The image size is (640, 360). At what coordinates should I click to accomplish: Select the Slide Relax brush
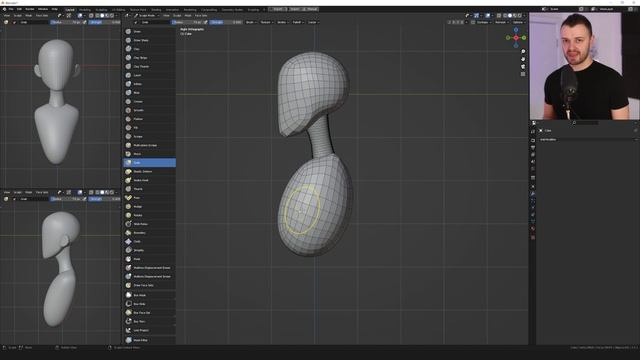click(149, 224)
